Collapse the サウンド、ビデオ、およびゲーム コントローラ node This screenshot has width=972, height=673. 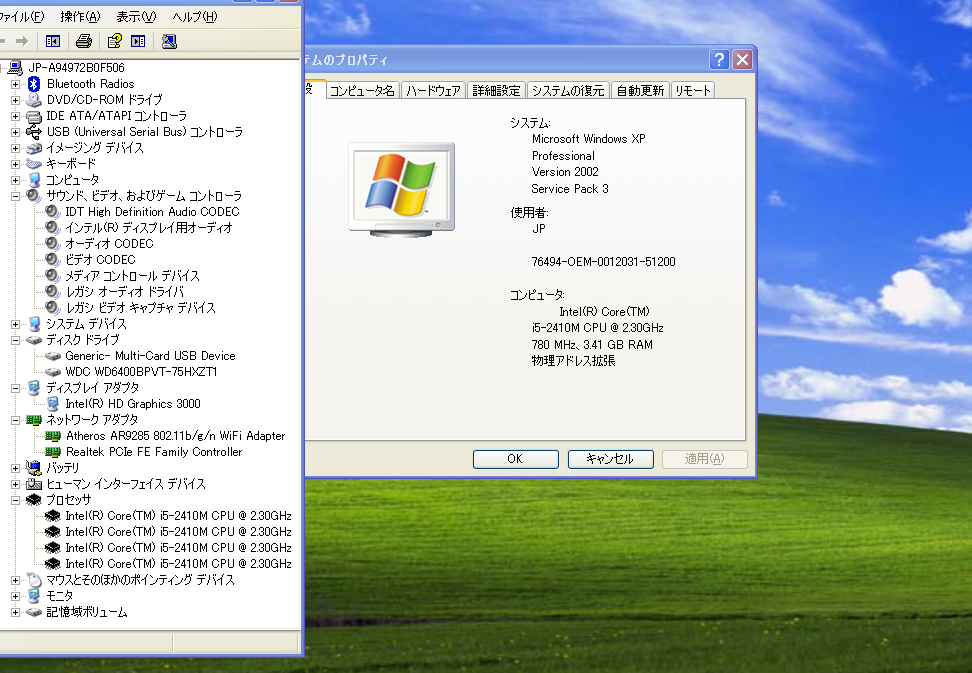click(15, 196)
